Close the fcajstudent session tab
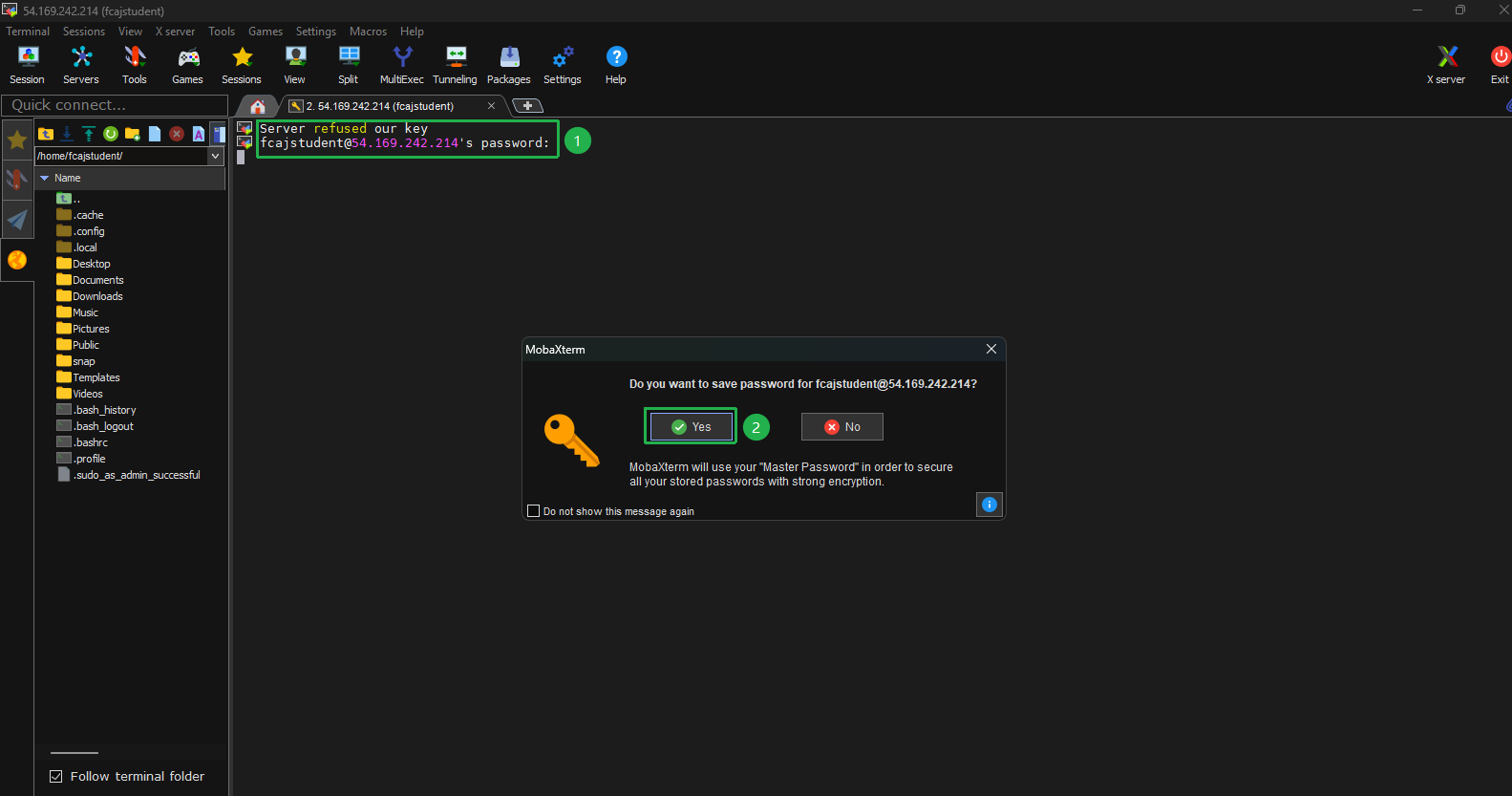Screen dimensions: 1512x796 [x=491, y=106]
